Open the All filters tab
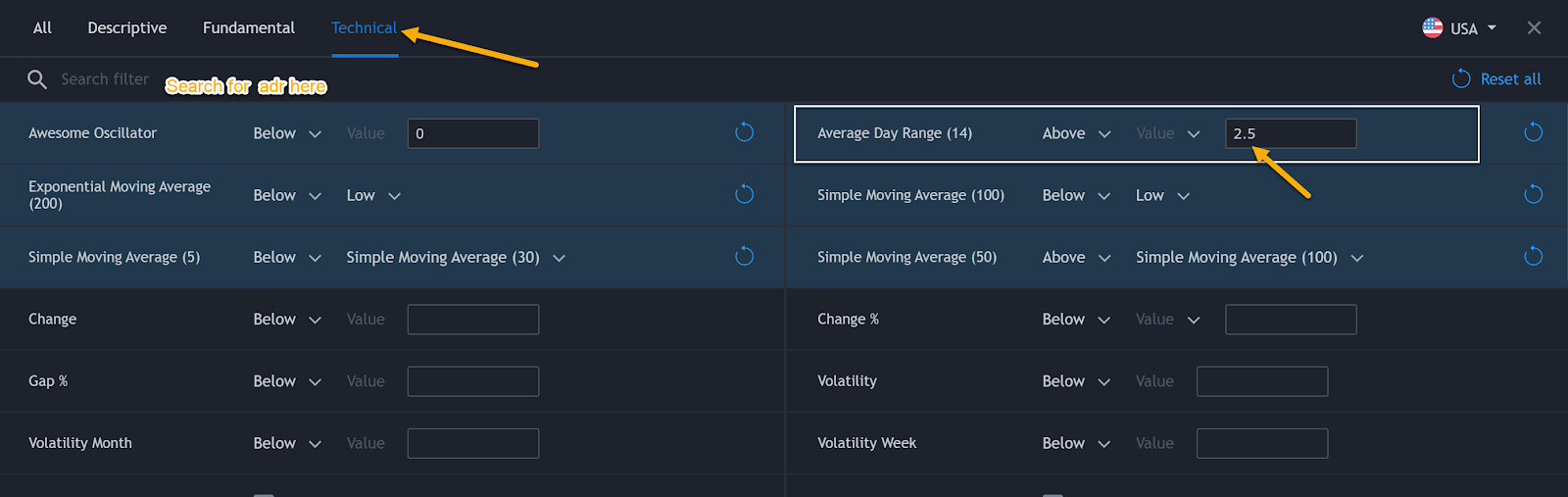The height and width of the screenshot is (497, 1568). [x=42, y=28]
